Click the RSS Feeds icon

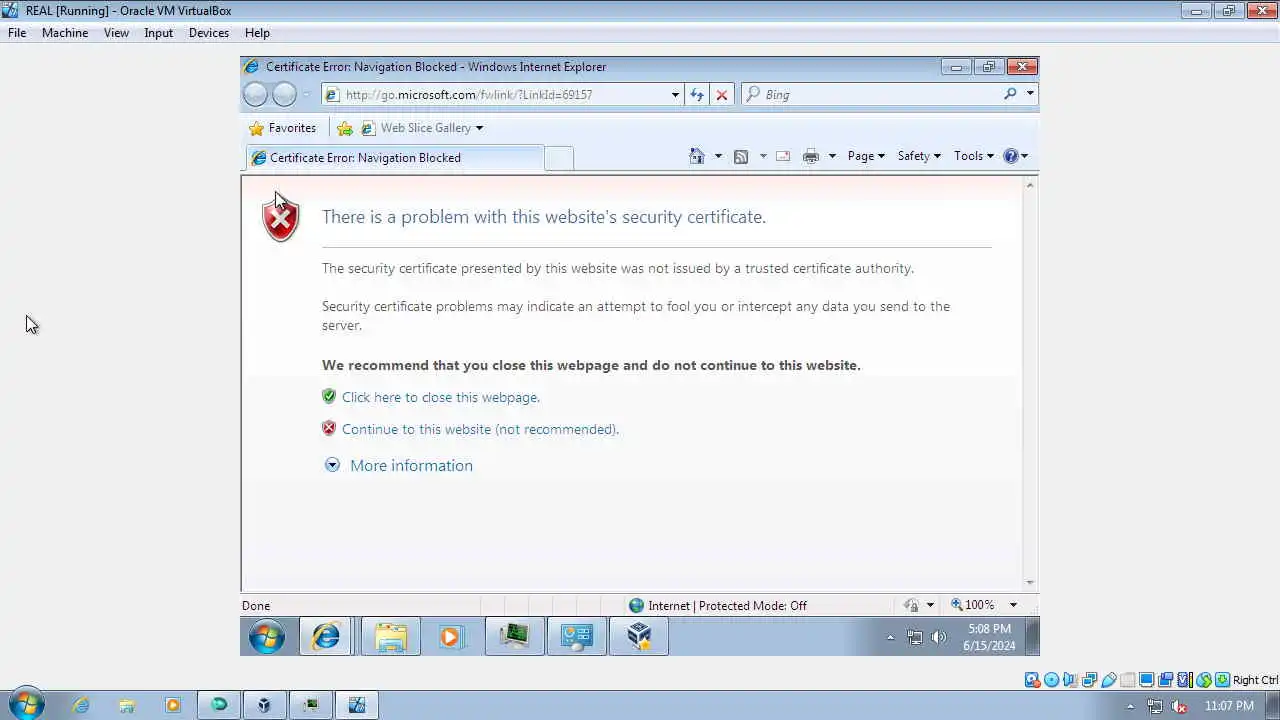741,156
